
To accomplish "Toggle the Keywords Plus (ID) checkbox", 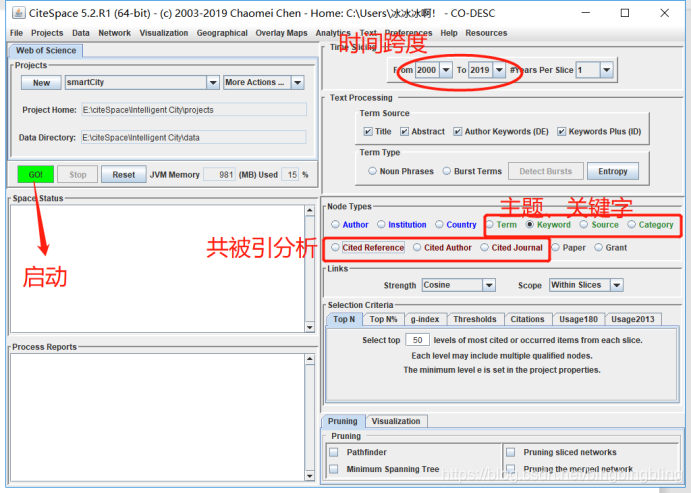I will click(561, 132).
